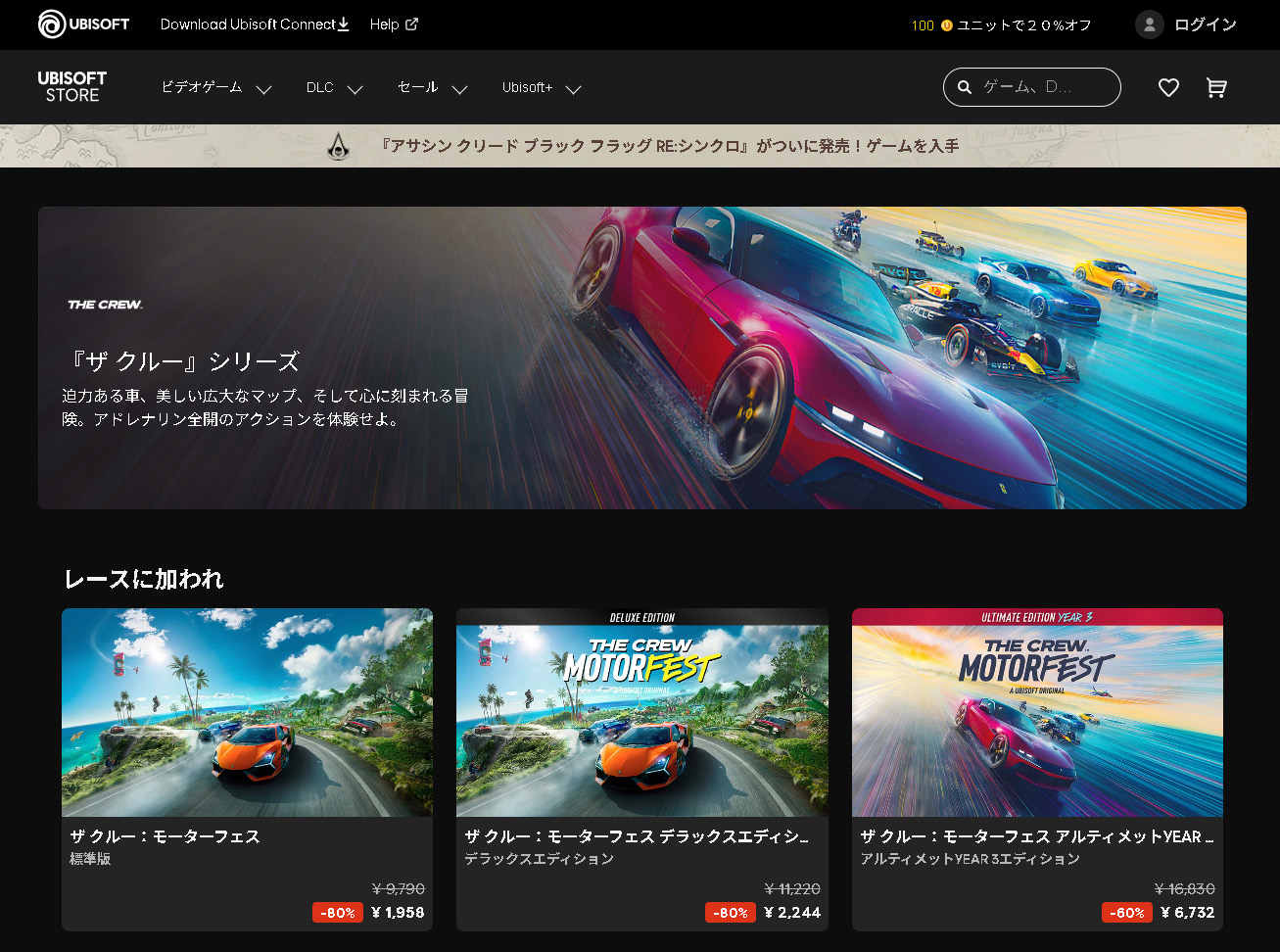Screen dimensions: 1280x952
Task: Click the ¥ 6,732 sale price
Action: (x=1188, y=913)
